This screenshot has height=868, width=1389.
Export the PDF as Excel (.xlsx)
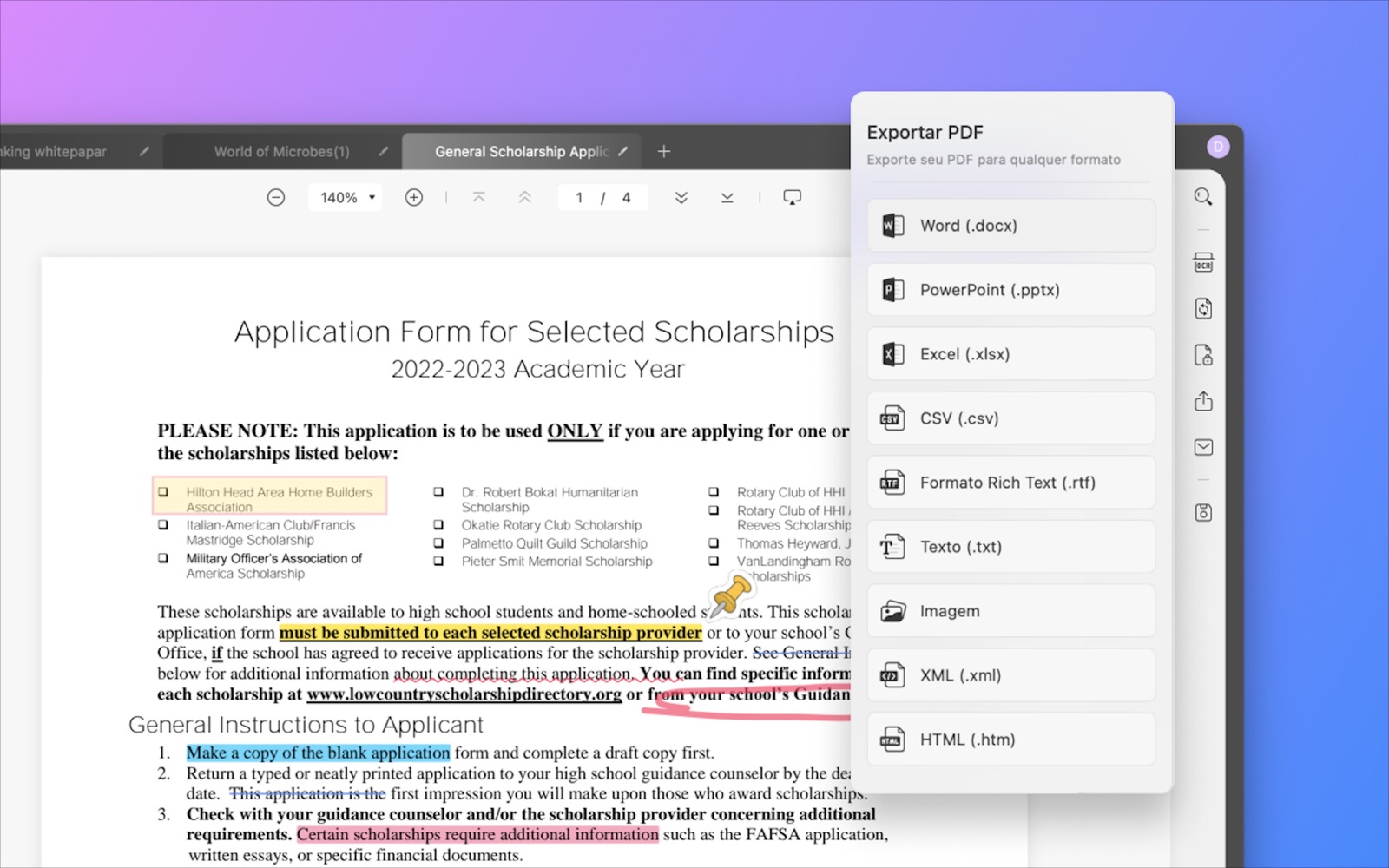(x=1011, y=354)
